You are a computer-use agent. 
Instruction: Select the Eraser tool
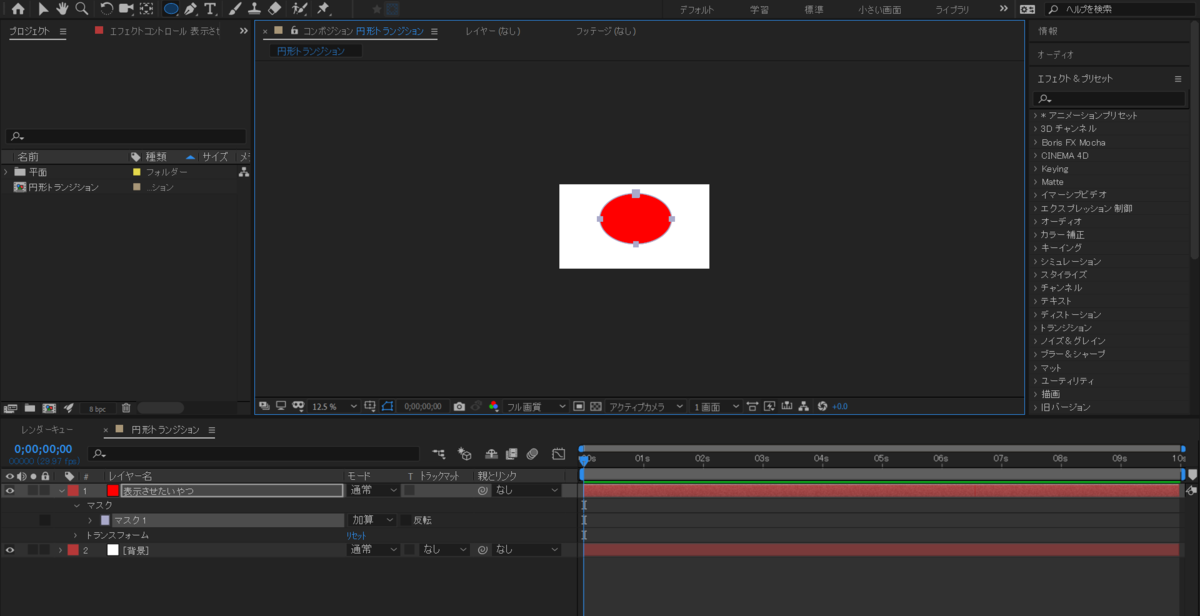tap(275, 8)
